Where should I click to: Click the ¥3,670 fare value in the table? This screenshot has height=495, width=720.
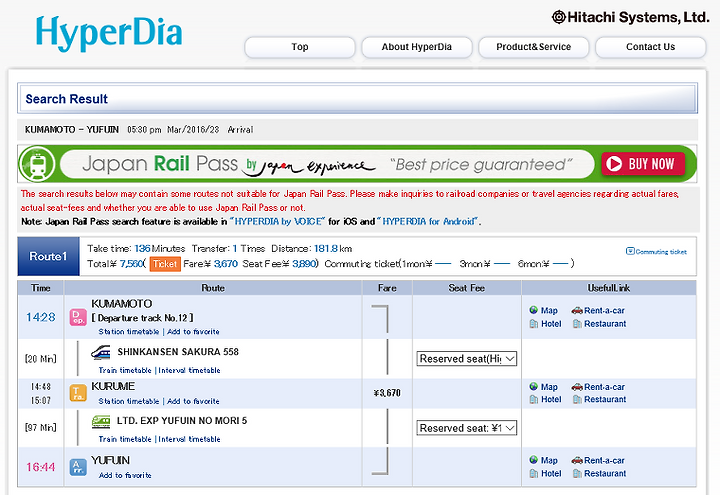[x=387, y=393]
